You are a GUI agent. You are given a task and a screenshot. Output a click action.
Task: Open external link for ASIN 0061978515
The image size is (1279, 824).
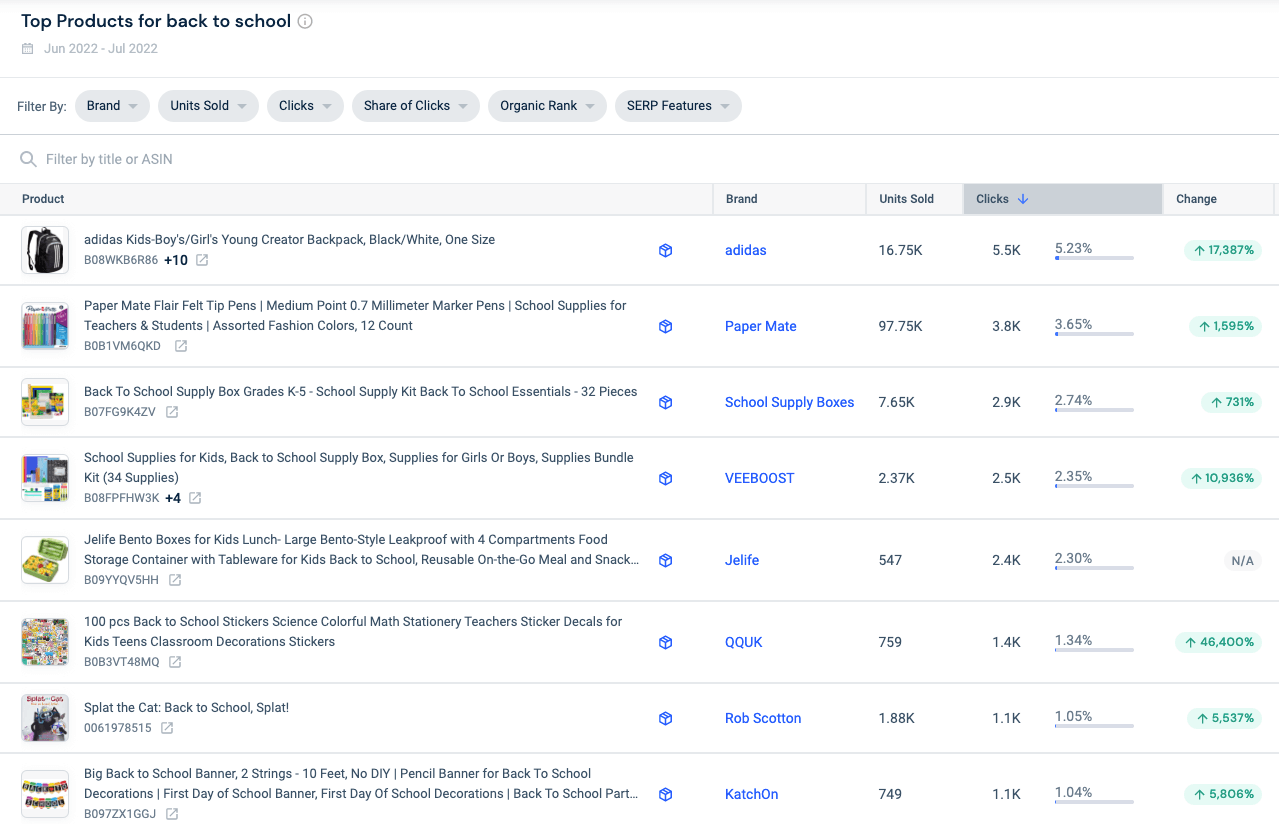click(167, 728)
